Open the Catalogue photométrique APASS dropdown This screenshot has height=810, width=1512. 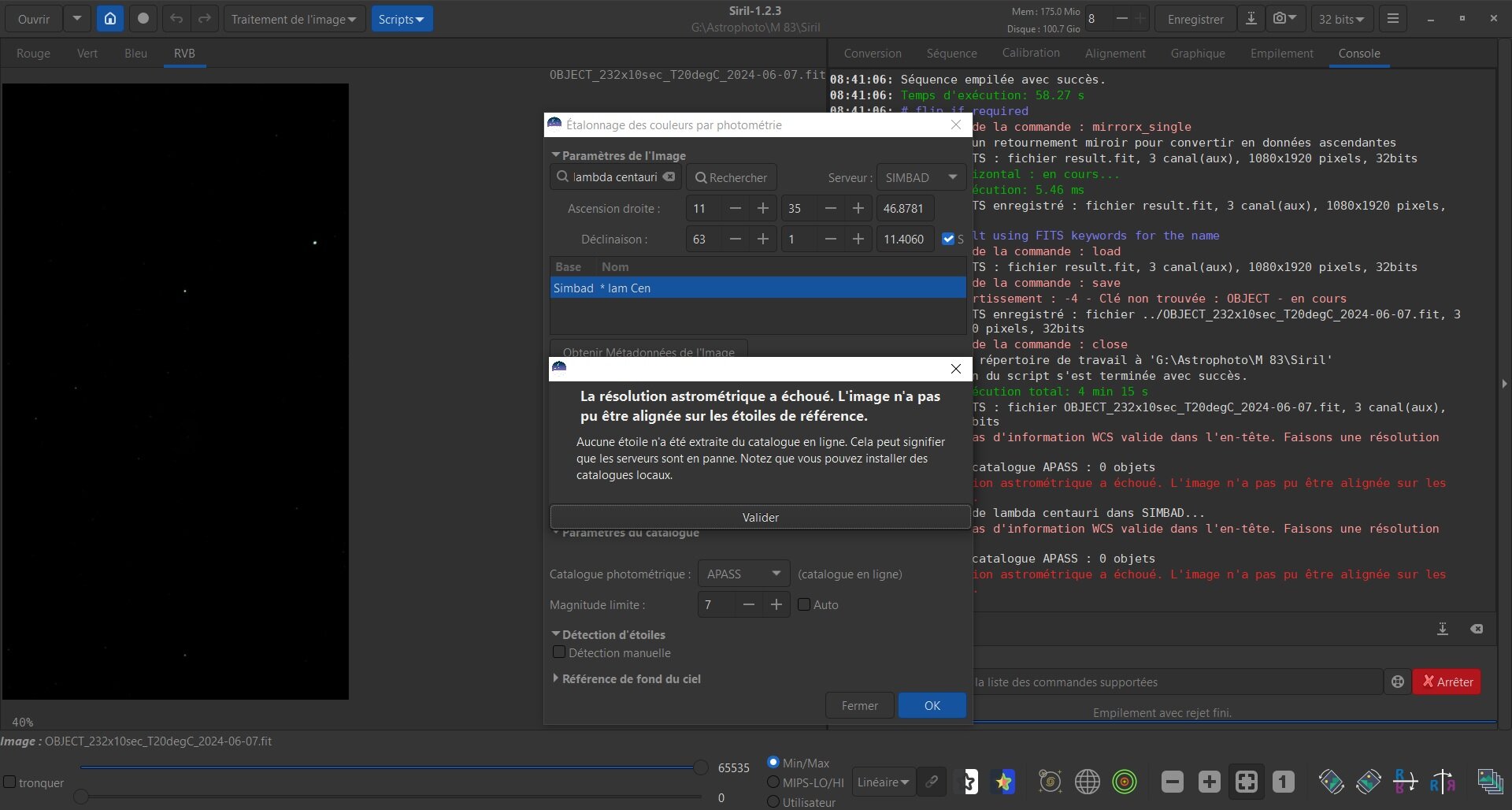[x=743, y=574]
